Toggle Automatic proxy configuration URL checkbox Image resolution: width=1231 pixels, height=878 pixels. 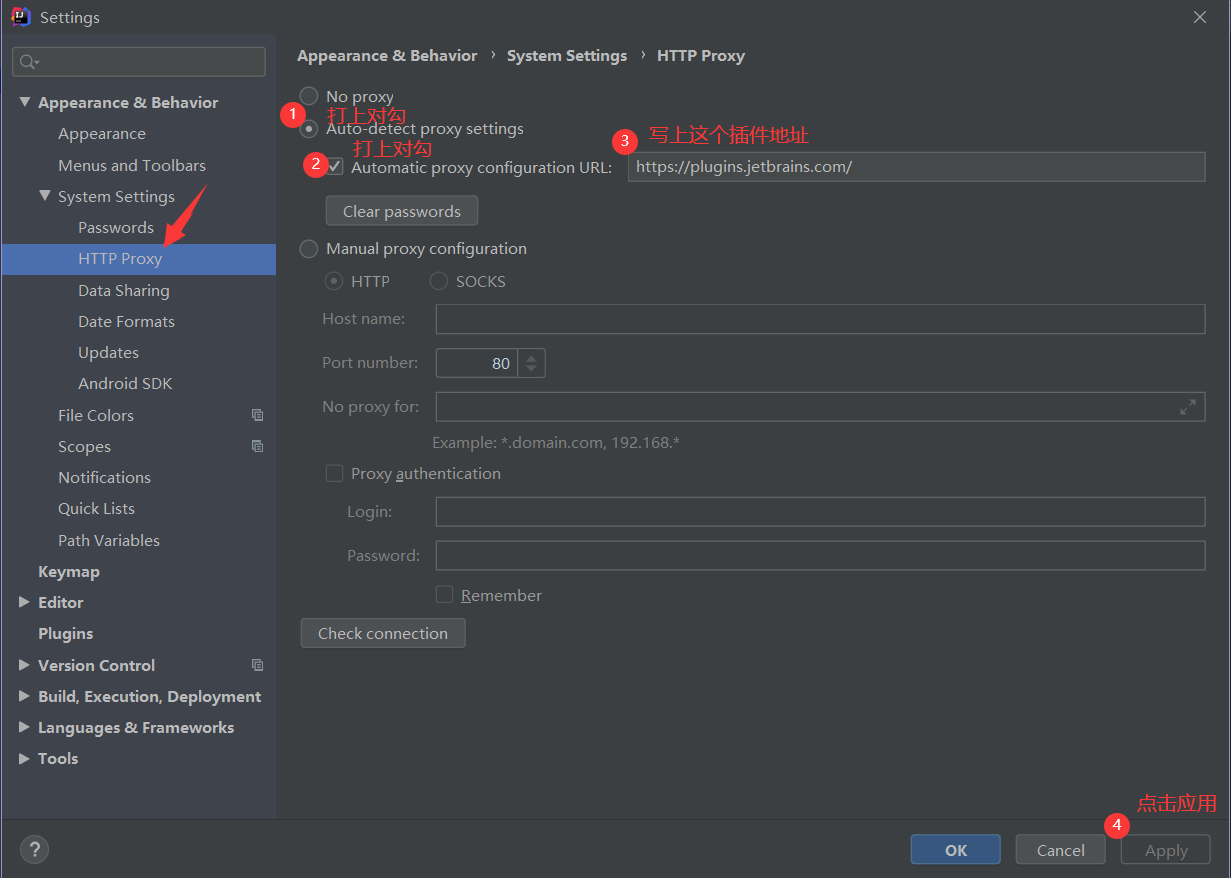coord(335,167)
